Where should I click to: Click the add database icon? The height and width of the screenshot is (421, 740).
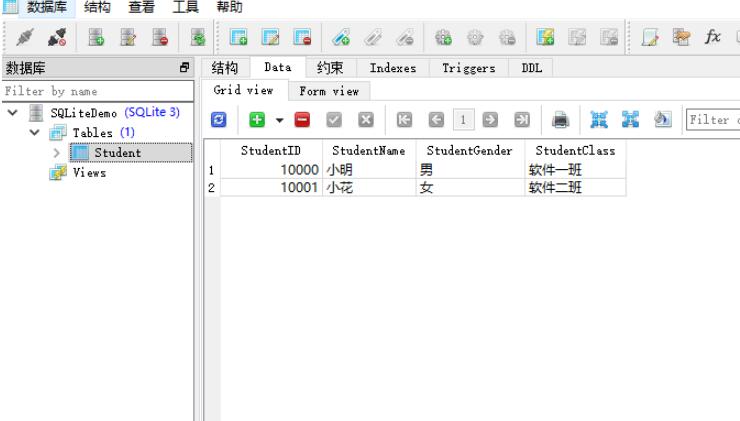click(x=96, y=37)
